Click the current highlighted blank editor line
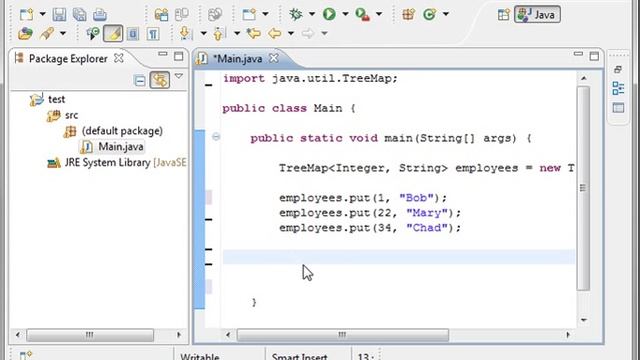The image size is (640, 360). (398, 257)
